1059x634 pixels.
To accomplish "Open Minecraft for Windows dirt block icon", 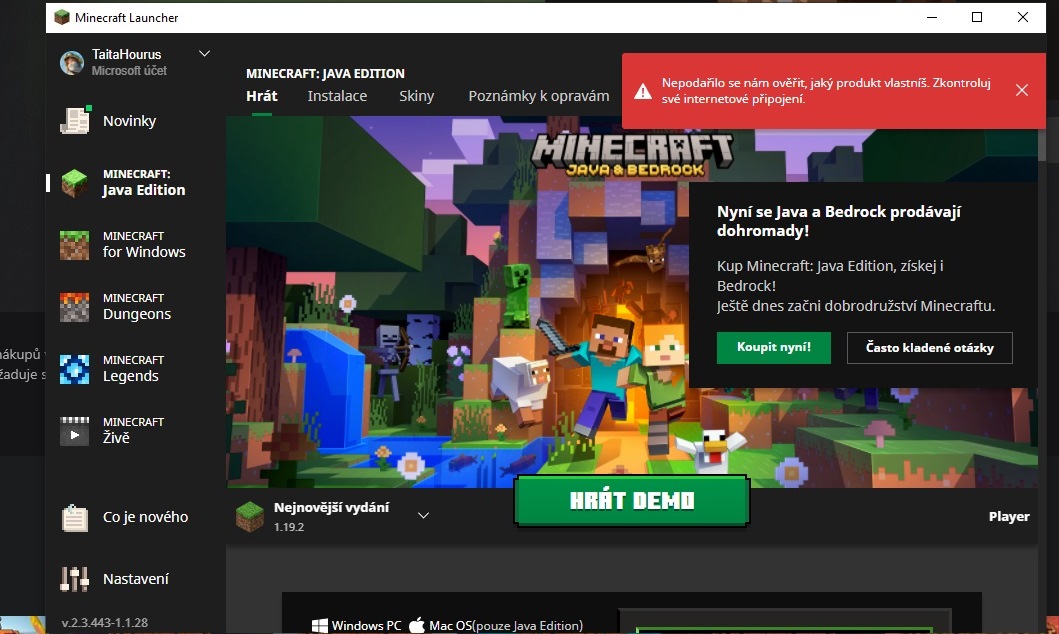I will point(74,245).
